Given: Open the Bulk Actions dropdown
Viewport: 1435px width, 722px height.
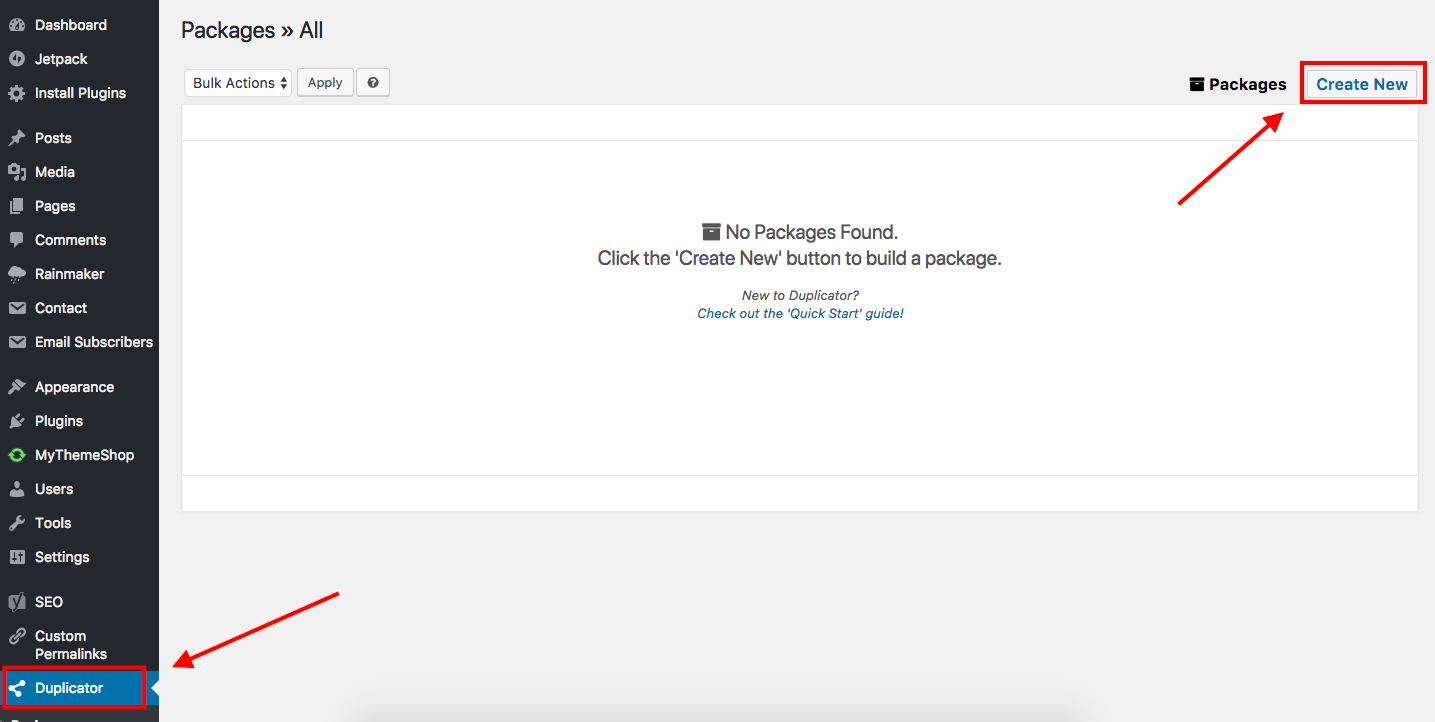Looking at the screenshot, I should pyautogui.click(x=238, y=83).
